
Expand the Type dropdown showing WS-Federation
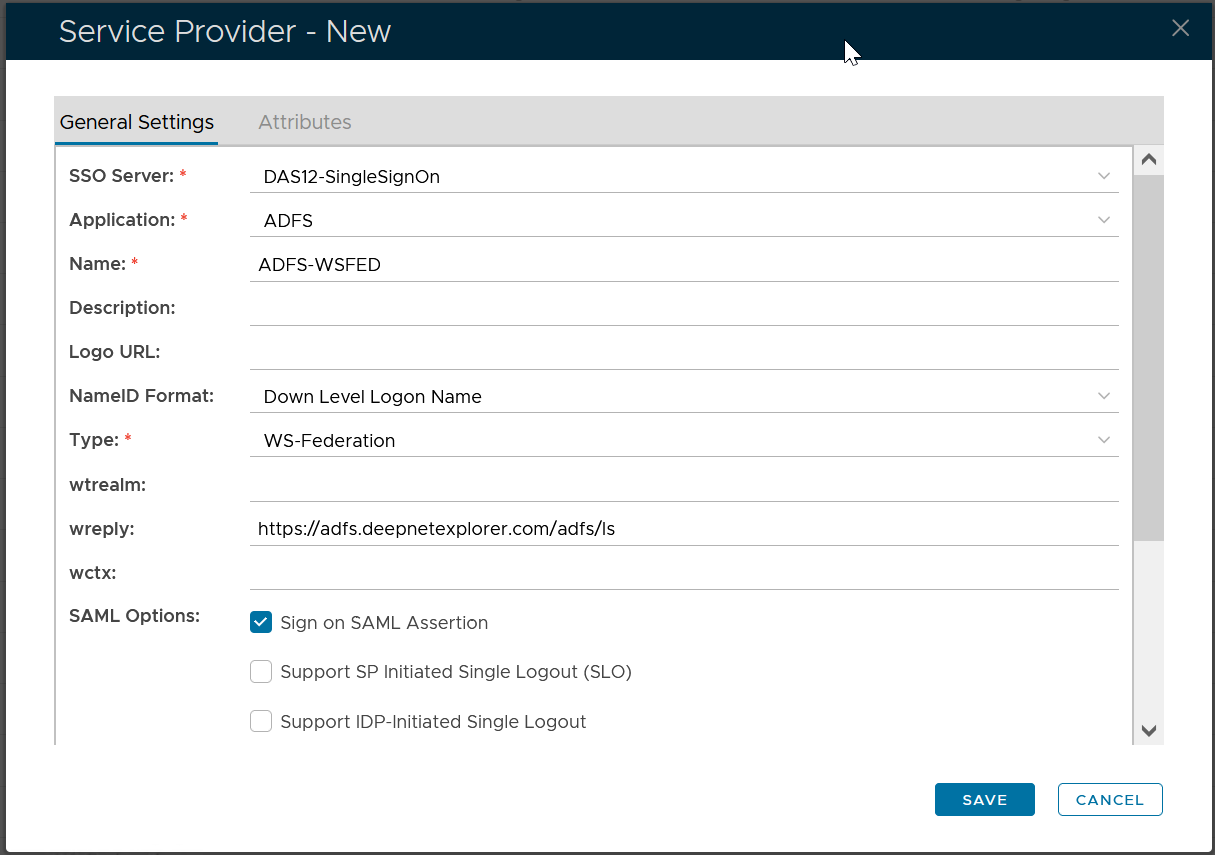click(x=683, y=441)
